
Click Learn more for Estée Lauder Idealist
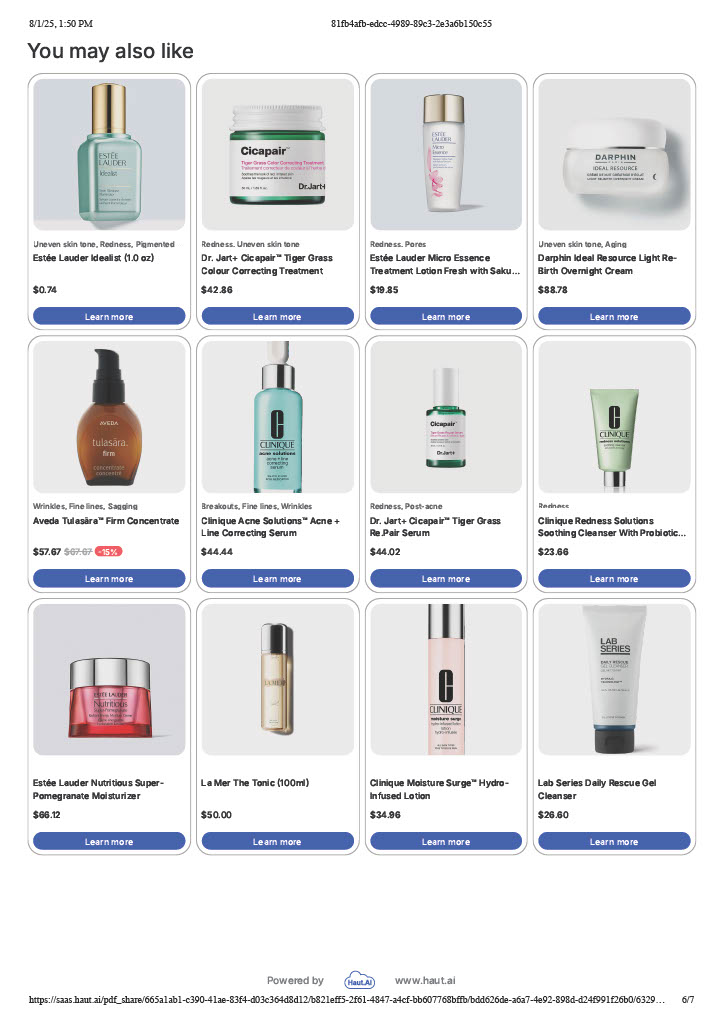point(109,316)
